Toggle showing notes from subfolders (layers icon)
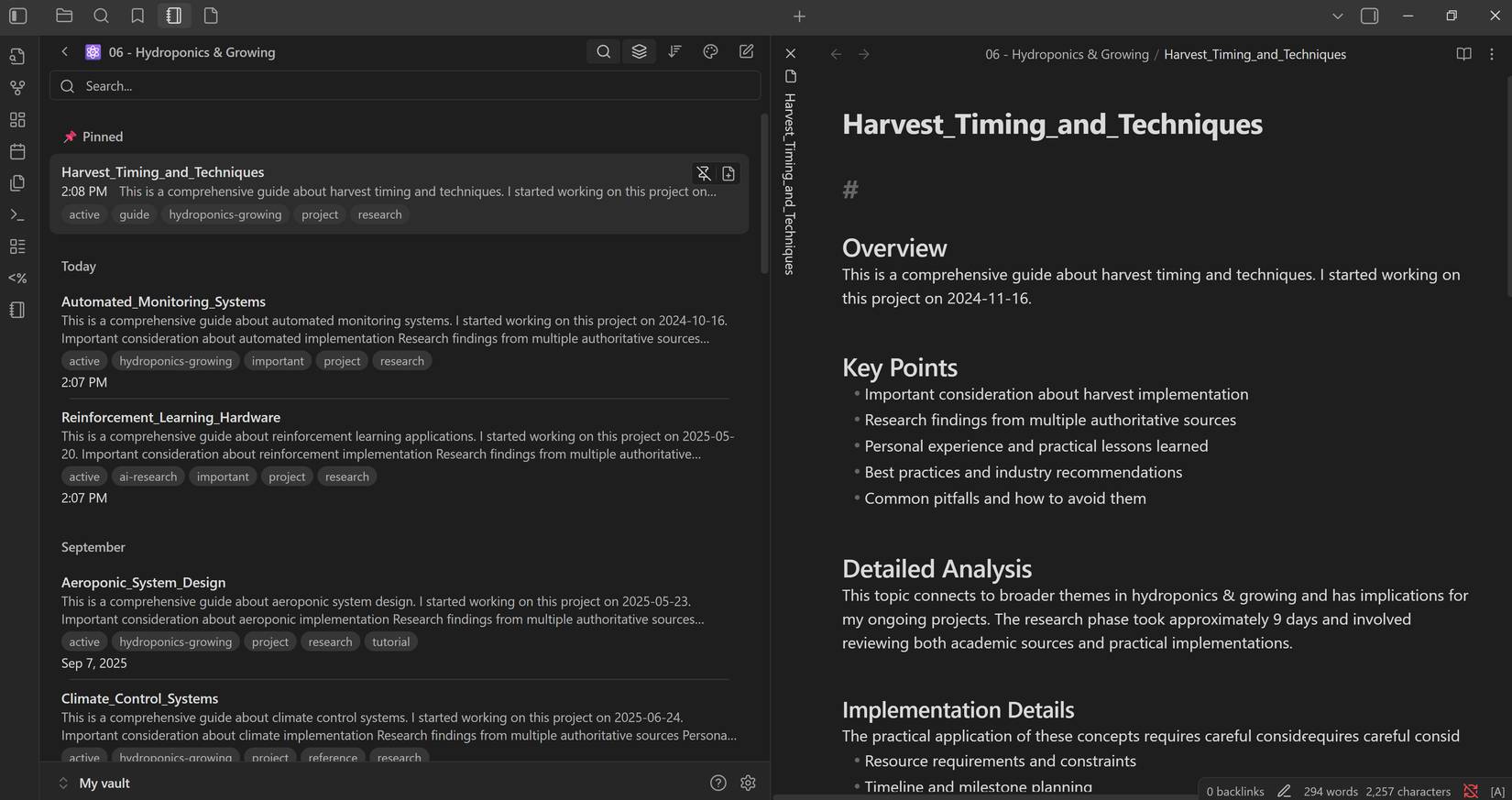Image resolution: width=1512 pixels, height=800 pixels. [x=639, y=52]
